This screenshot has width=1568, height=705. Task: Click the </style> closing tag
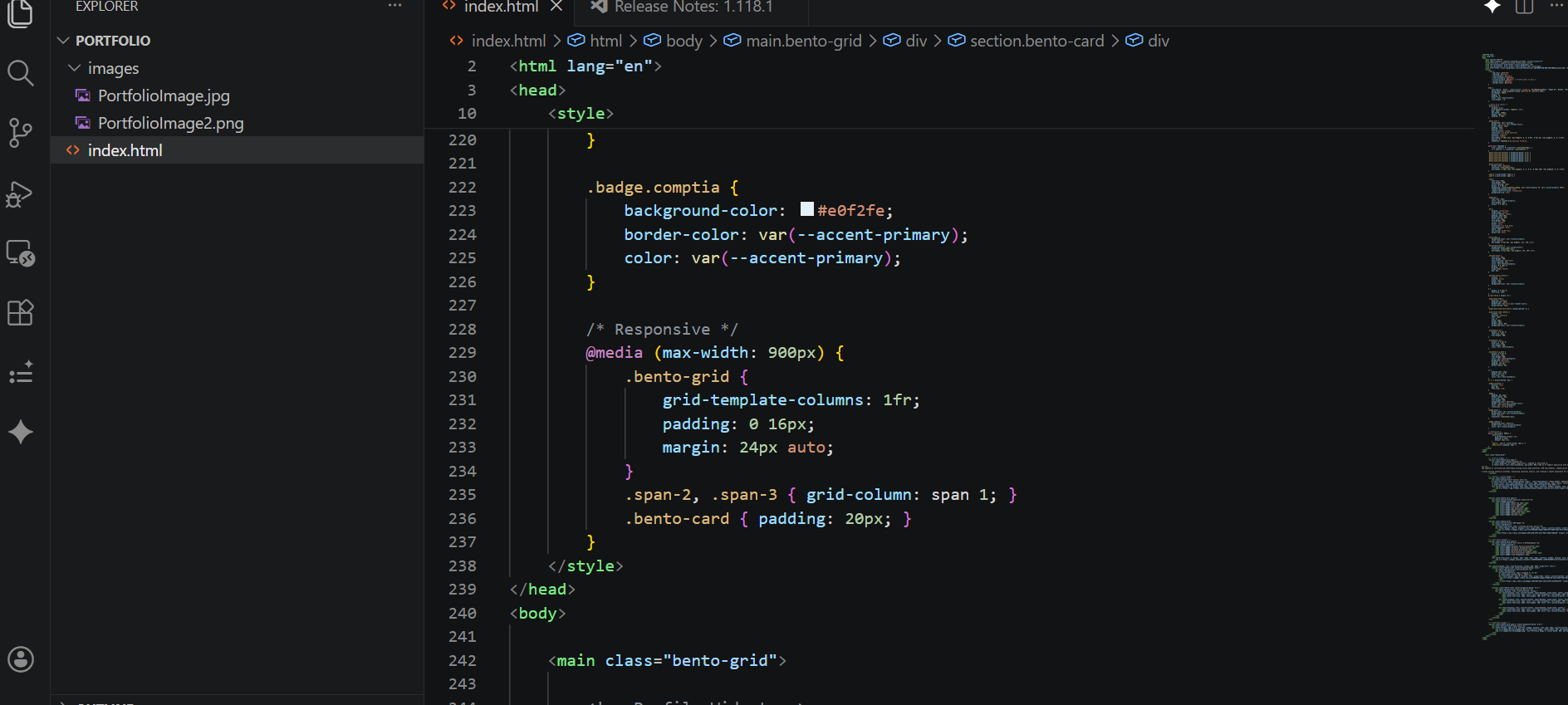point(586,566)
